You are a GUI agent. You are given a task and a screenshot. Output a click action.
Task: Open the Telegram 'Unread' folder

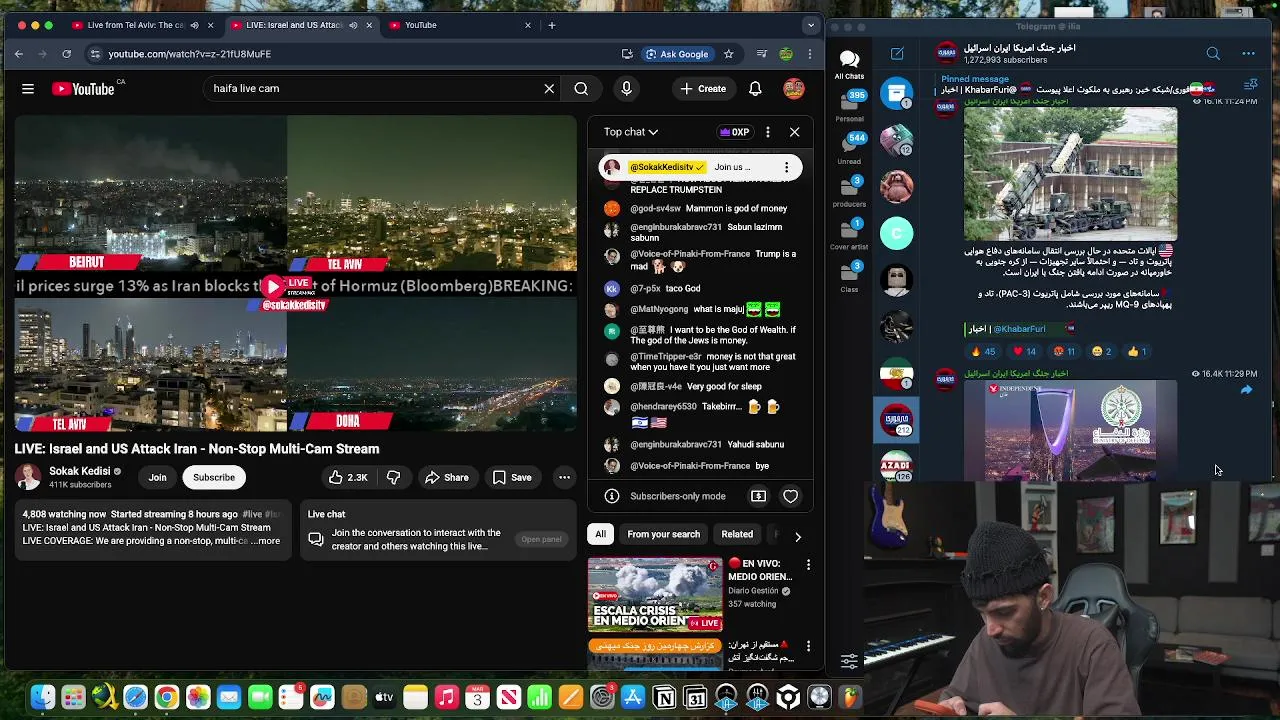tap(850, 149)
